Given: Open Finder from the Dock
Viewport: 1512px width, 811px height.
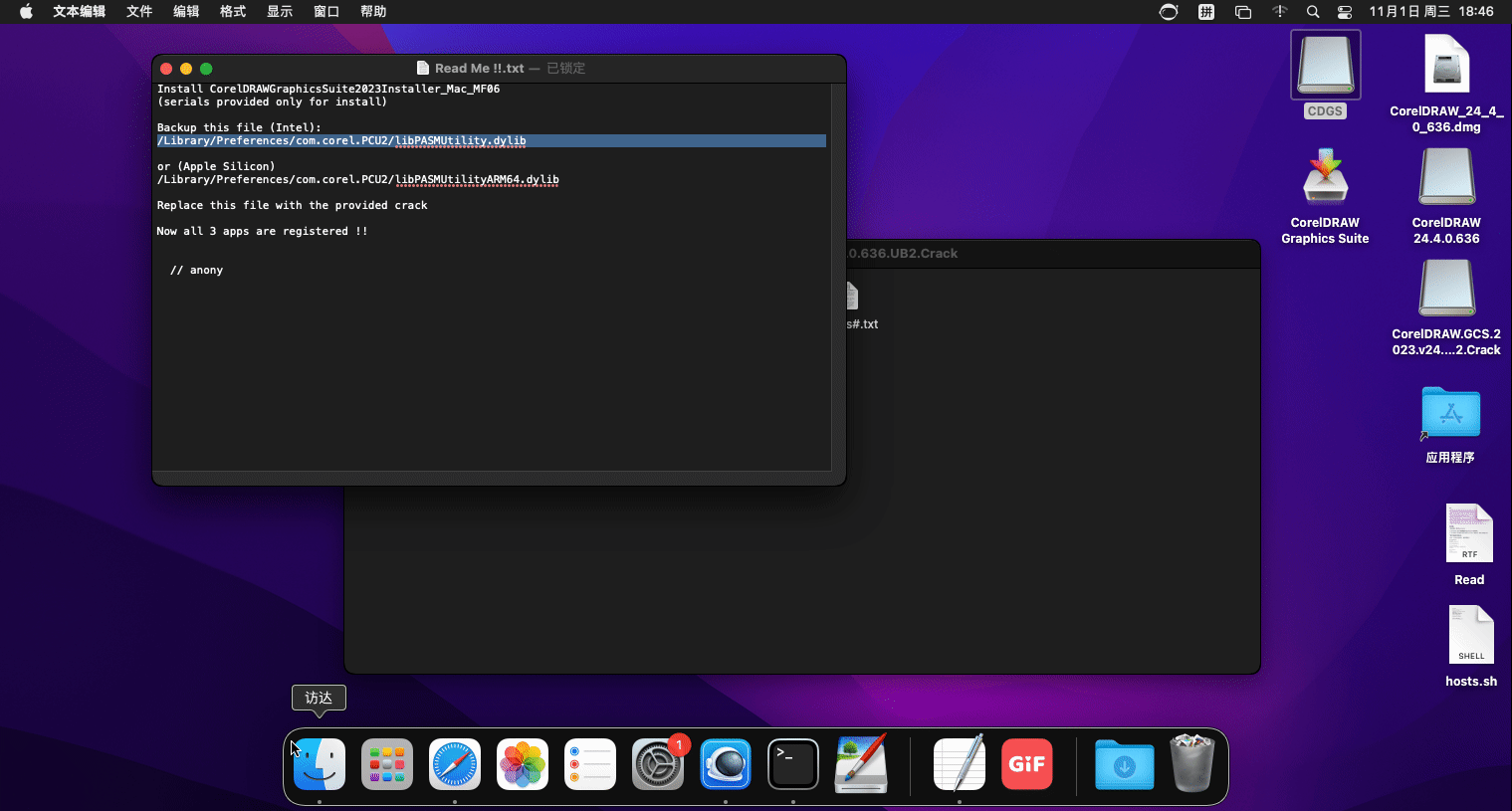Looking at the screenshot, I should 320,764.
